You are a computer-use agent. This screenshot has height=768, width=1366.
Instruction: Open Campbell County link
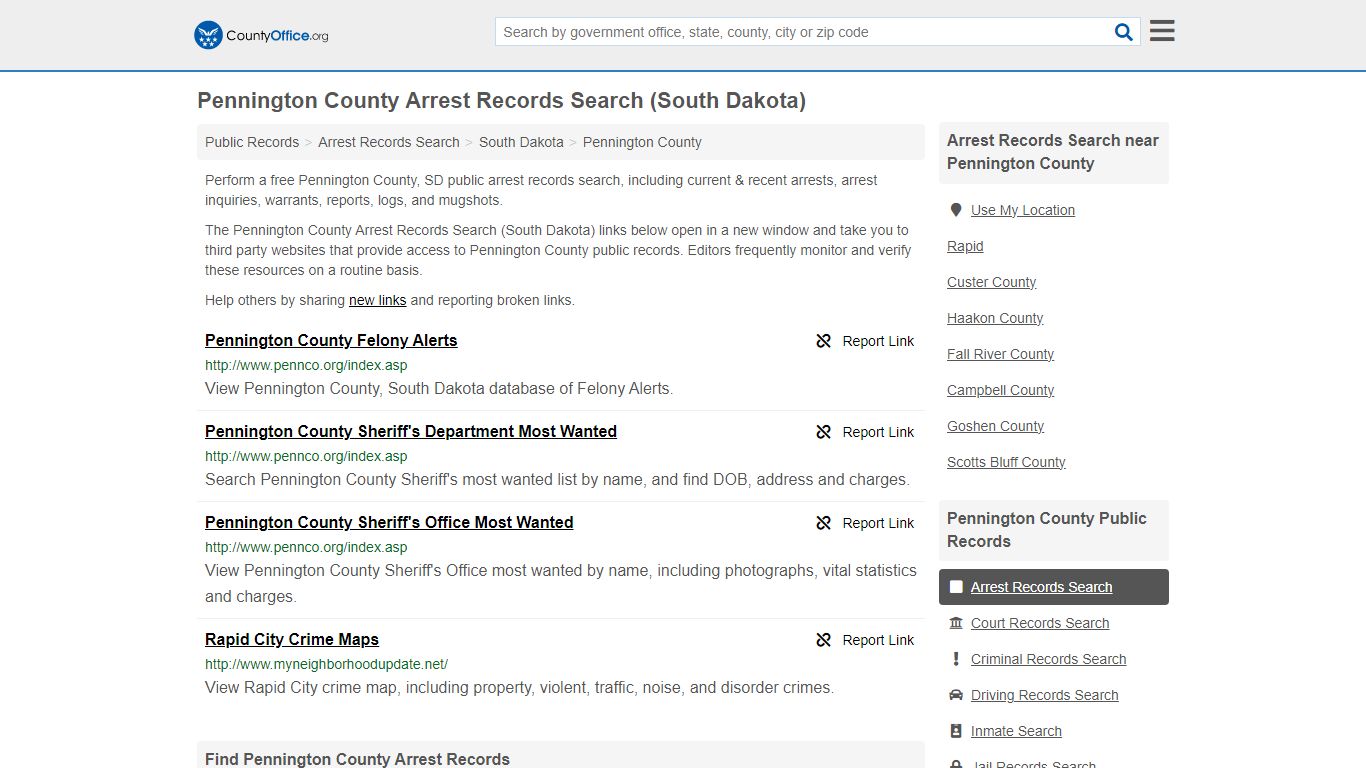pyautogui.click(x=1000, y=390)
